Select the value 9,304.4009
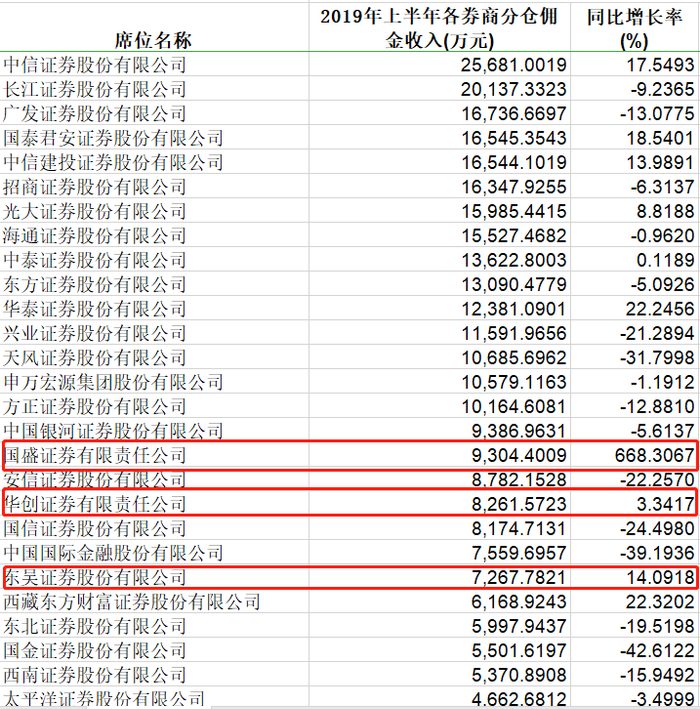This screenshot has width=700, height=709. coord(519,456)
